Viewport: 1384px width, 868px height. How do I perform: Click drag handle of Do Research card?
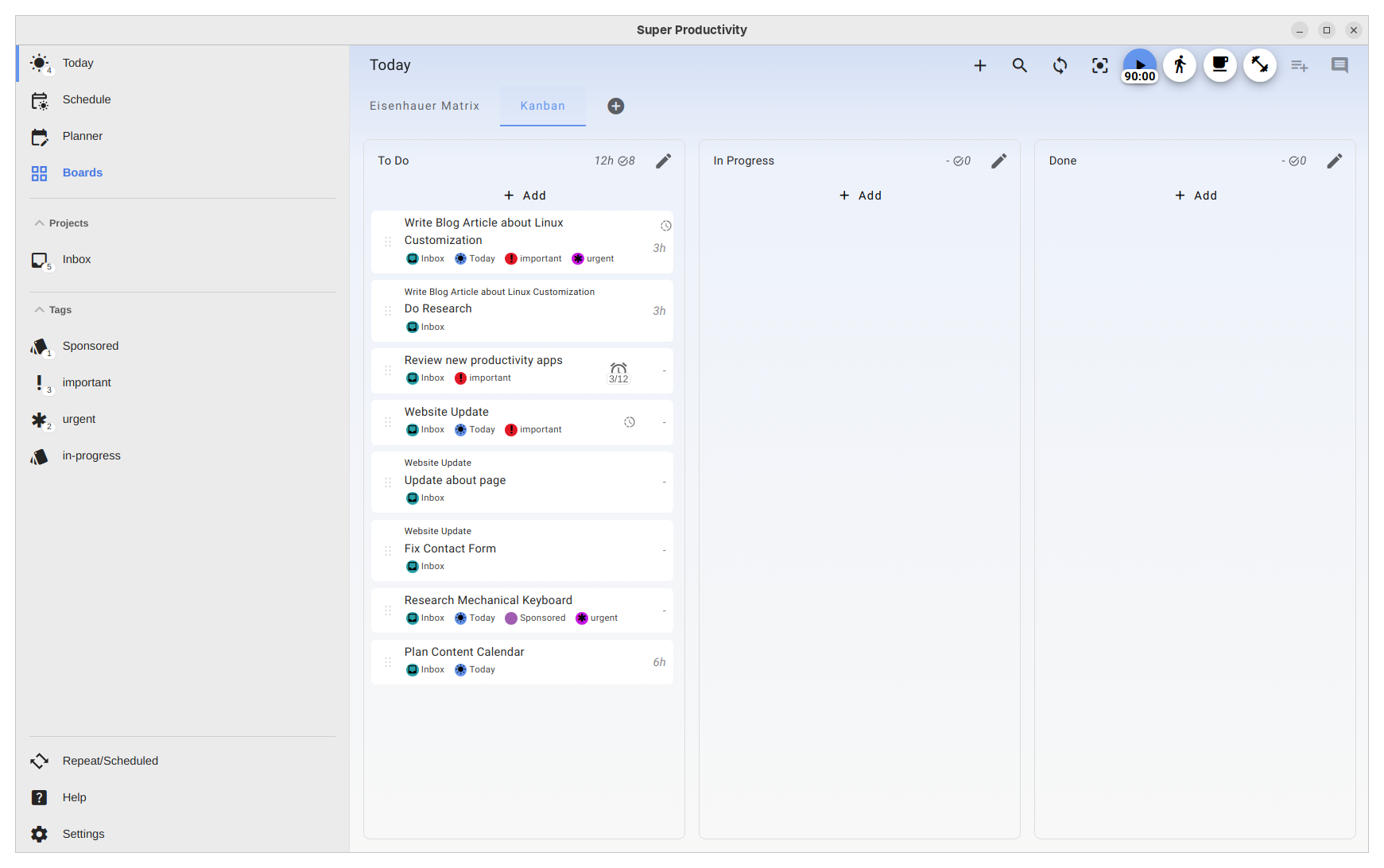(x=388, y=312)
